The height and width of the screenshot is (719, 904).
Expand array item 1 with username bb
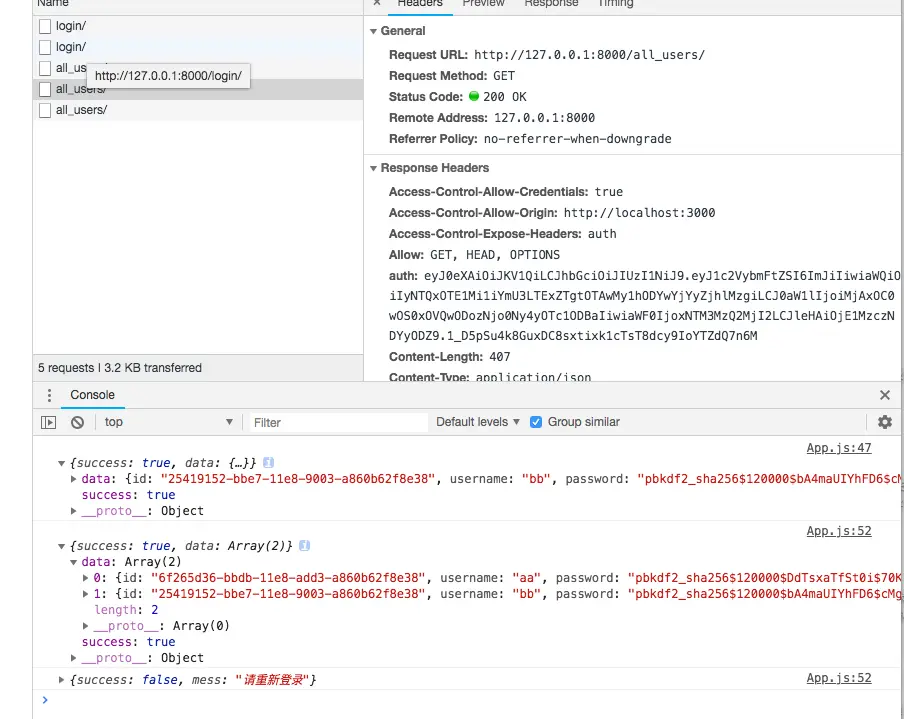pyautogui.click(x=86, y=594)
